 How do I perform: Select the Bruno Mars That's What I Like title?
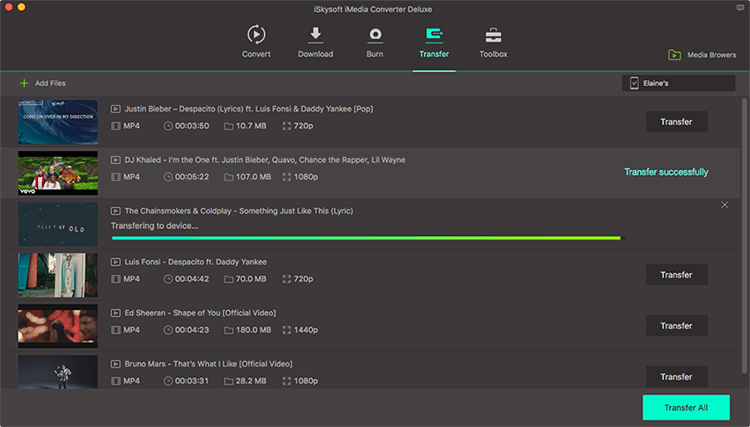208,364
